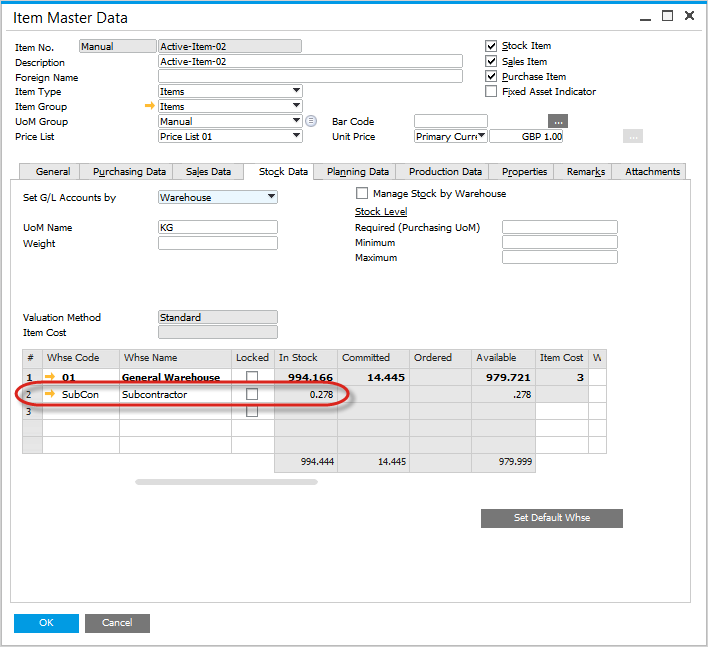Click the horizontal scrollbar under warehouse table
Viewport: 708px width, 647px height.
point(226,482)
